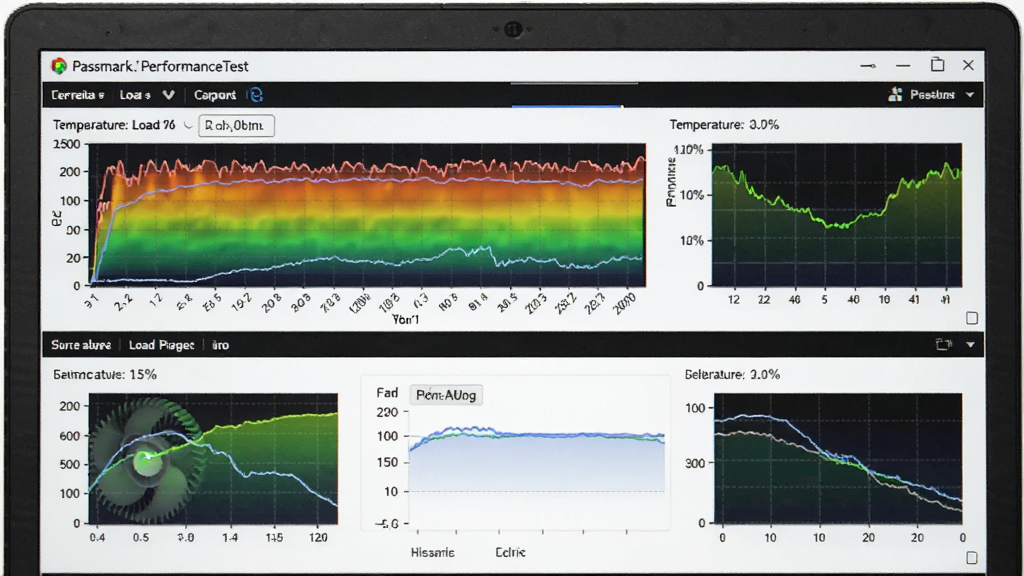Screen dimensions: 1024x576
Task: Click the user icon beside Pestuns
Action: pos(895,95)
